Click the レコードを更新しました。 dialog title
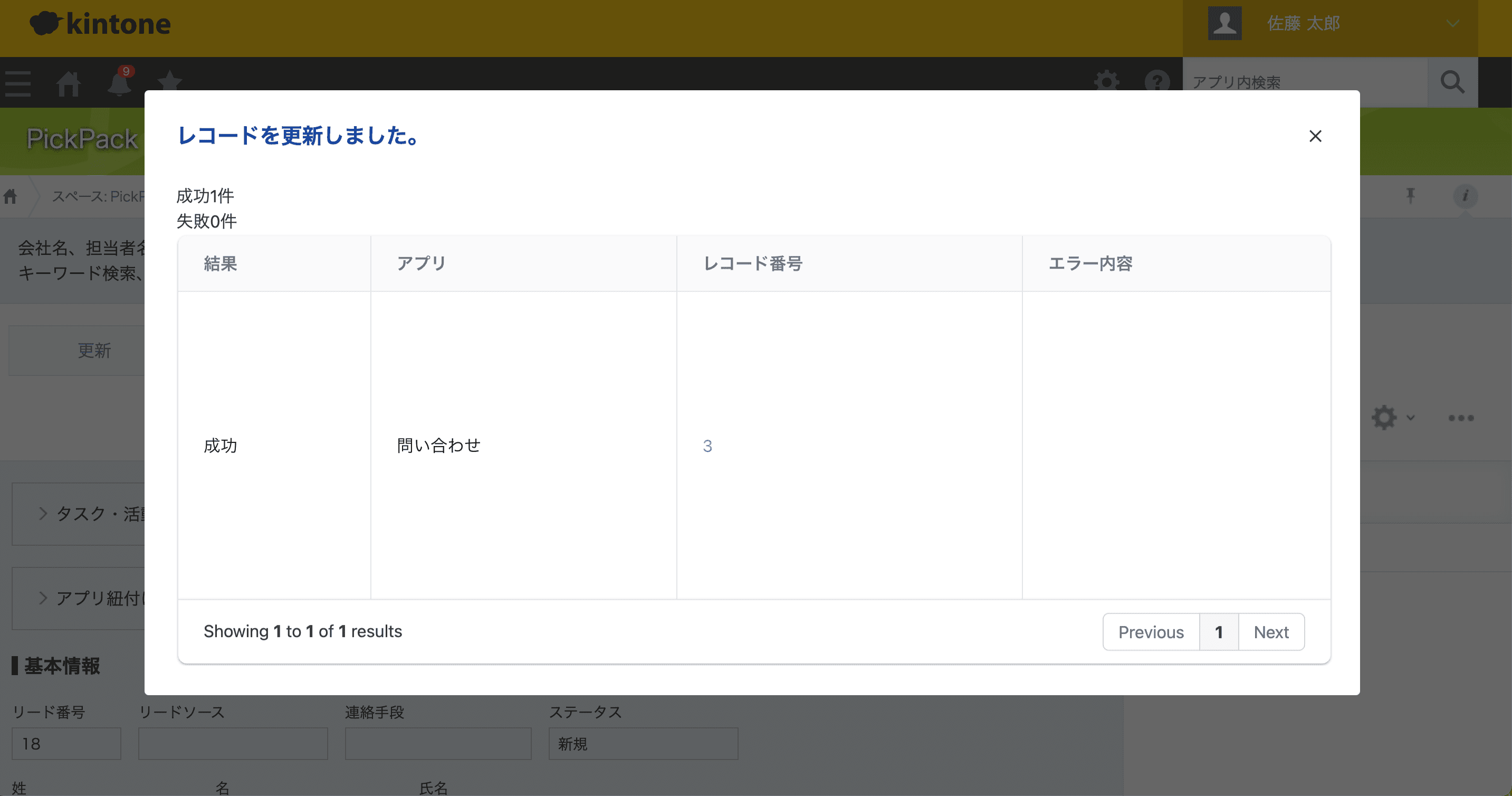1512x796 pixels. point(299,136)
